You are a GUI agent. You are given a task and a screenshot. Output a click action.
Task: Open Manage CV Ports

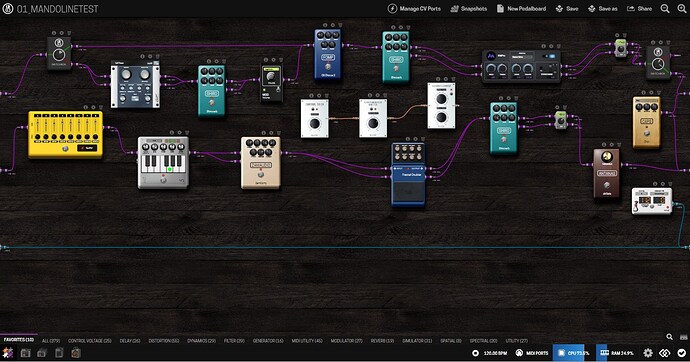[414, 8]
